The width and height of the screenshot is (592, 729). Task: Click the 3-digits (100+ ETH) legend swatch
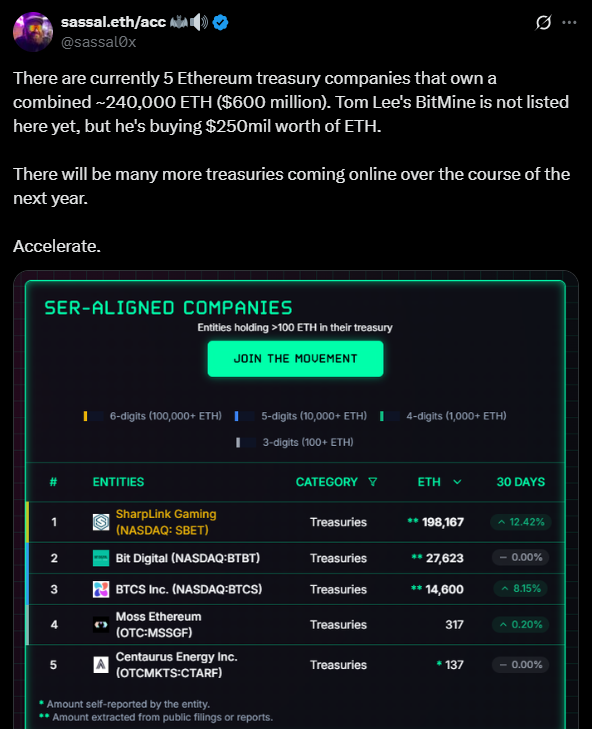[246, 443]
